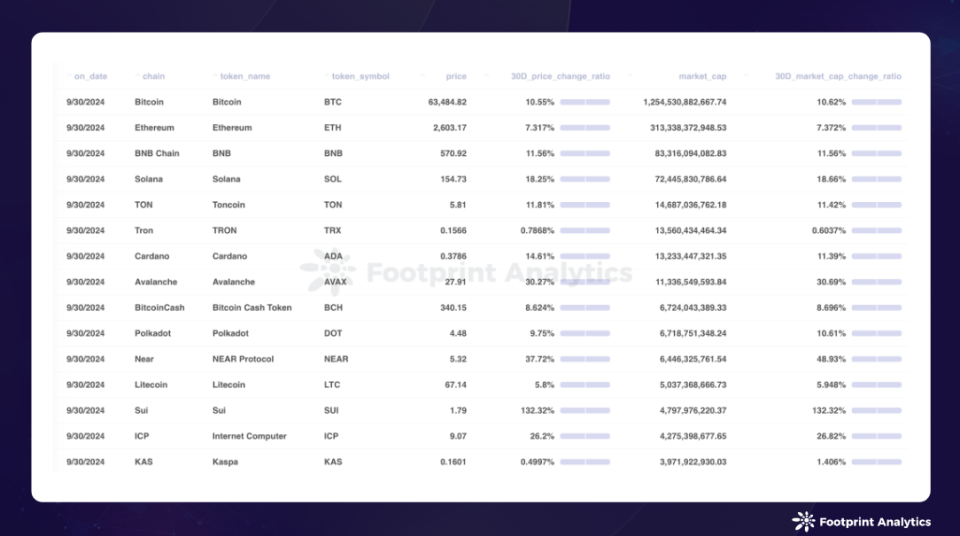
Task: Sort by the market_cap column header
Action: [x=705, y=76]
